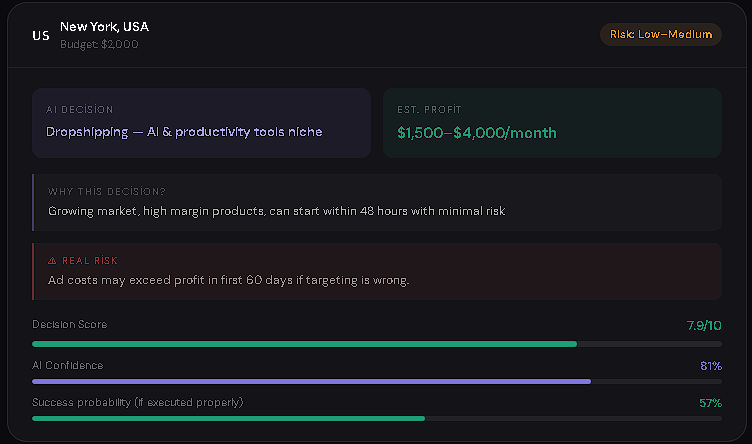Click the Risk: Low-Medium badge

pos(660,34)
